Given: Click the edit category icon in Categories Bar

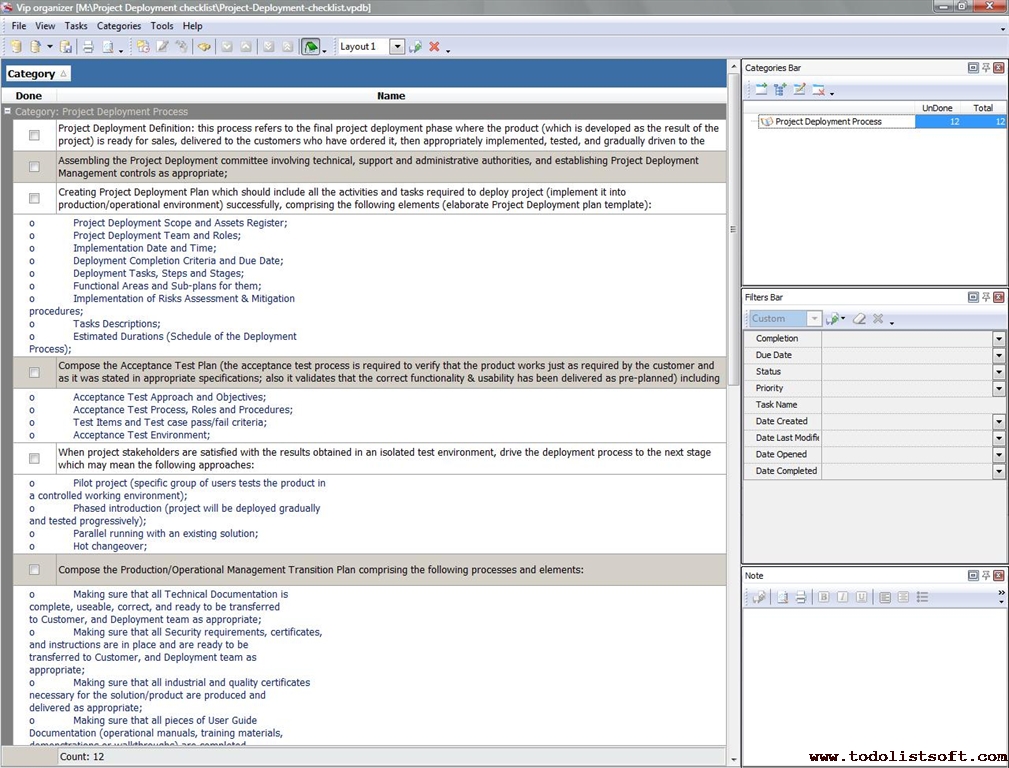Looking at the screenshot, I should click(x=799, y=90).
